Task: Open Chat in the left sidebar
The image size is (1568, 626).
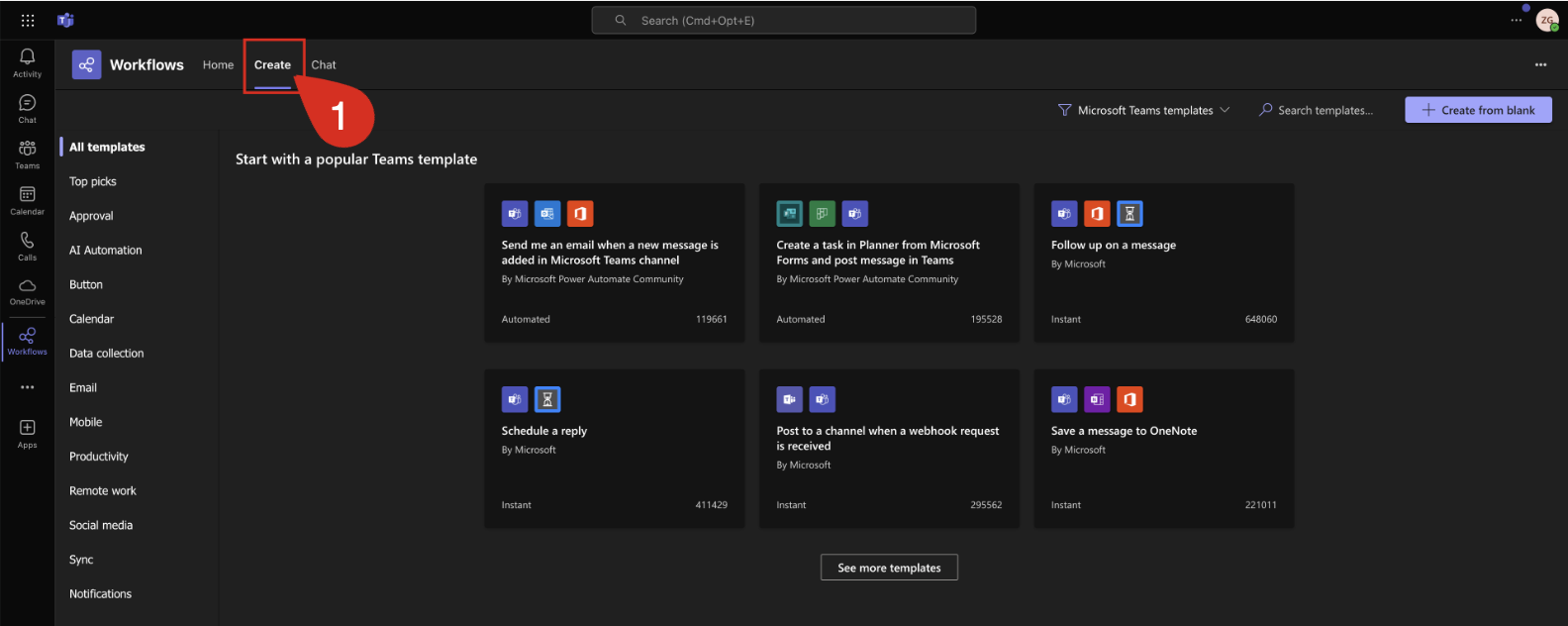Action: click(27, 108)
